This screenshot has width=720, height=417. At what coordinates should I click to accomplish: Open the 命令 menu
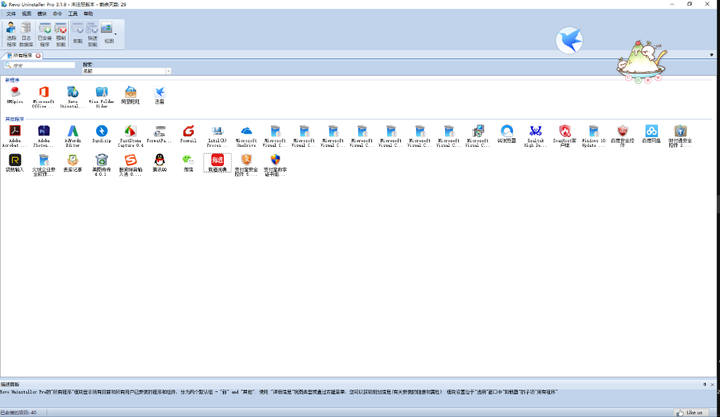coord(57,14)
